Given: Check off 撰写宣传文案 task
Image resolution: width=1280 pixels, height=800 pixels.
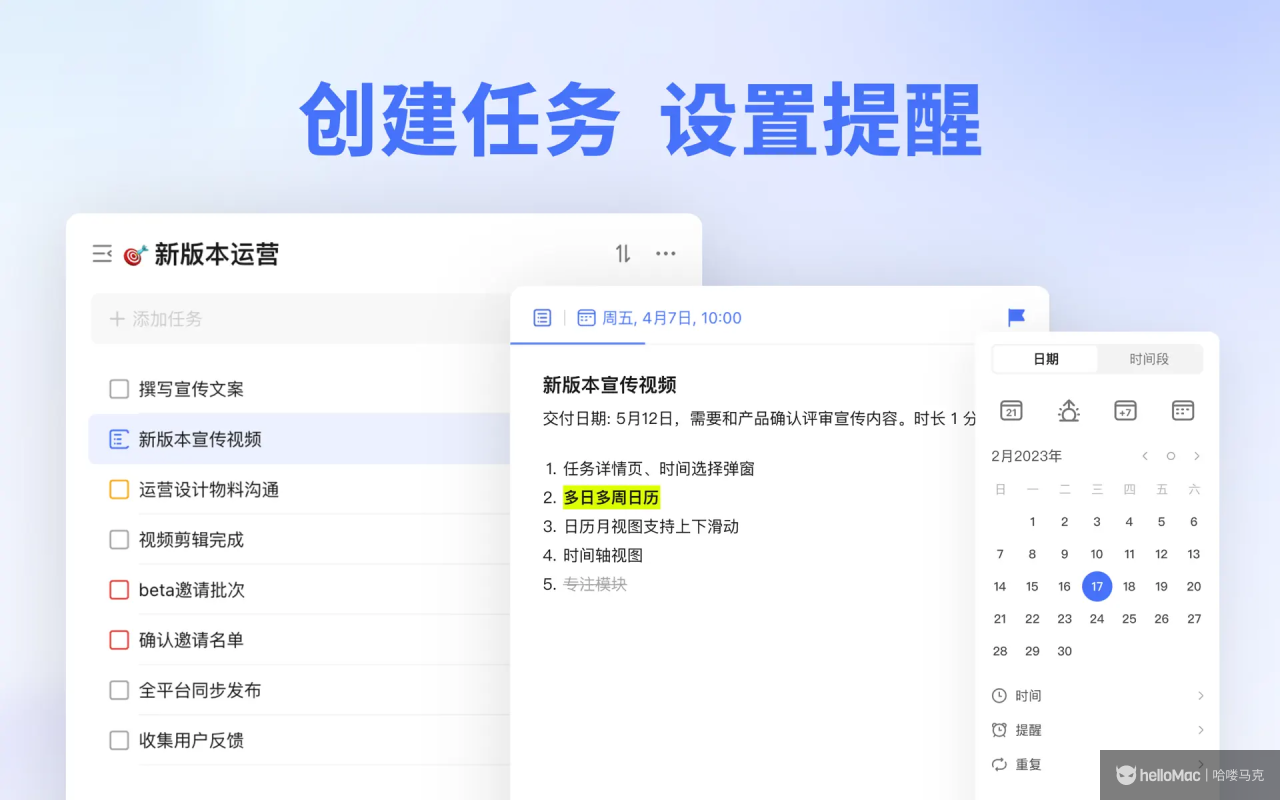Looking at the screenshot, I should (x=119, y=389).
